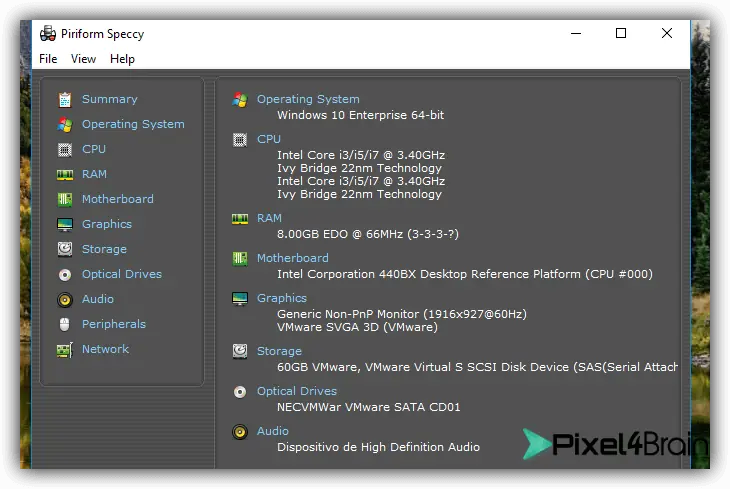Go to the CPU section in sidebar
The image size is (730, 489).
point(94,149)
